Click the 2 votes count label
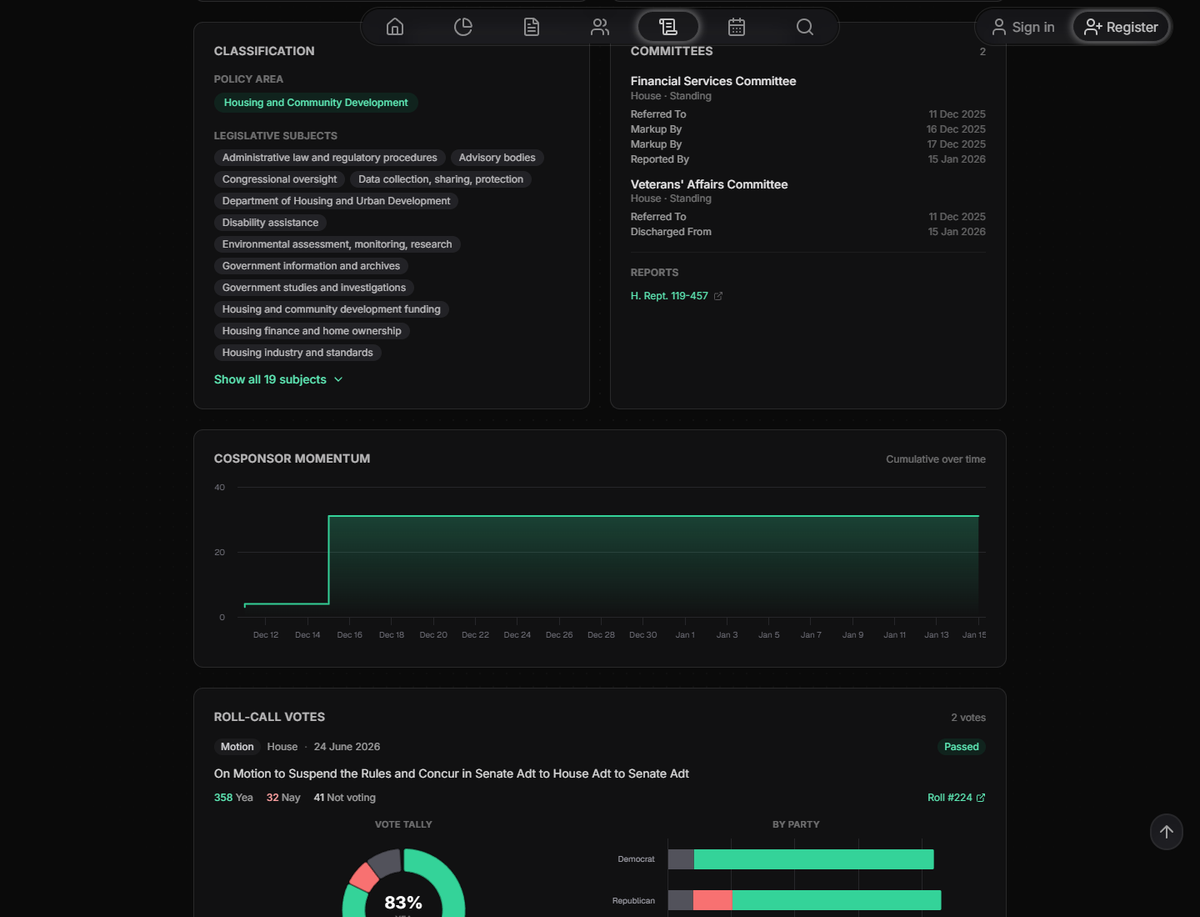1200x917 pixels. click(x=968, y=718)
